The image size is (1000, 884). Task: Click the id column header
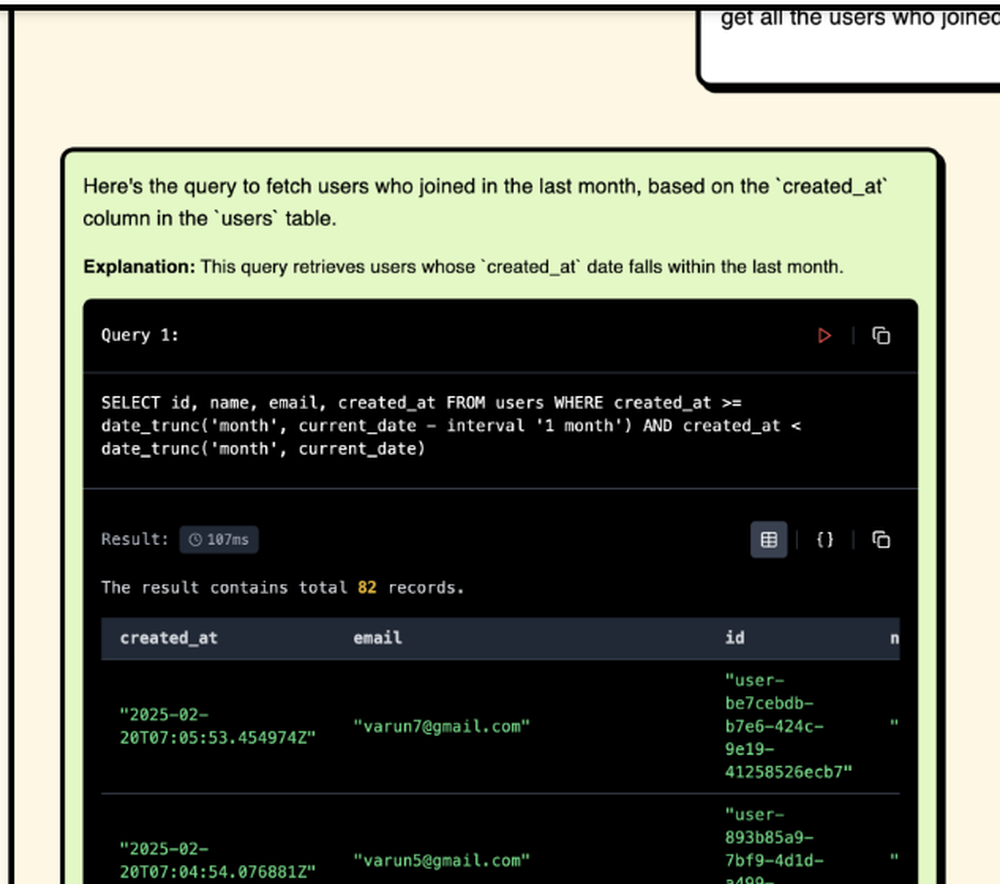735,638
